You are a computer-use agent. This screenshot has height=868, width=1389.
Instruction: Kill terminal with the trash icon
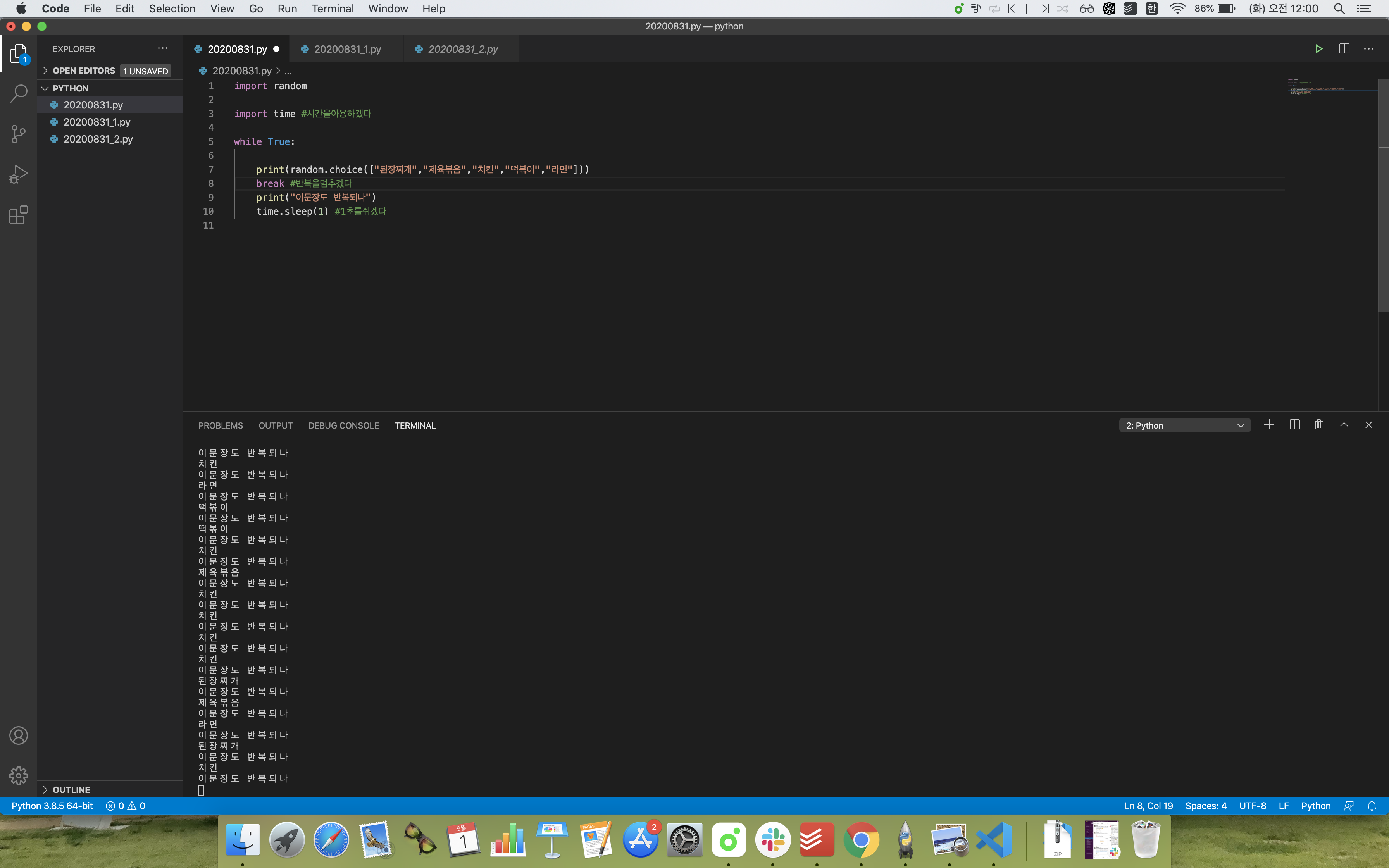1318,425
